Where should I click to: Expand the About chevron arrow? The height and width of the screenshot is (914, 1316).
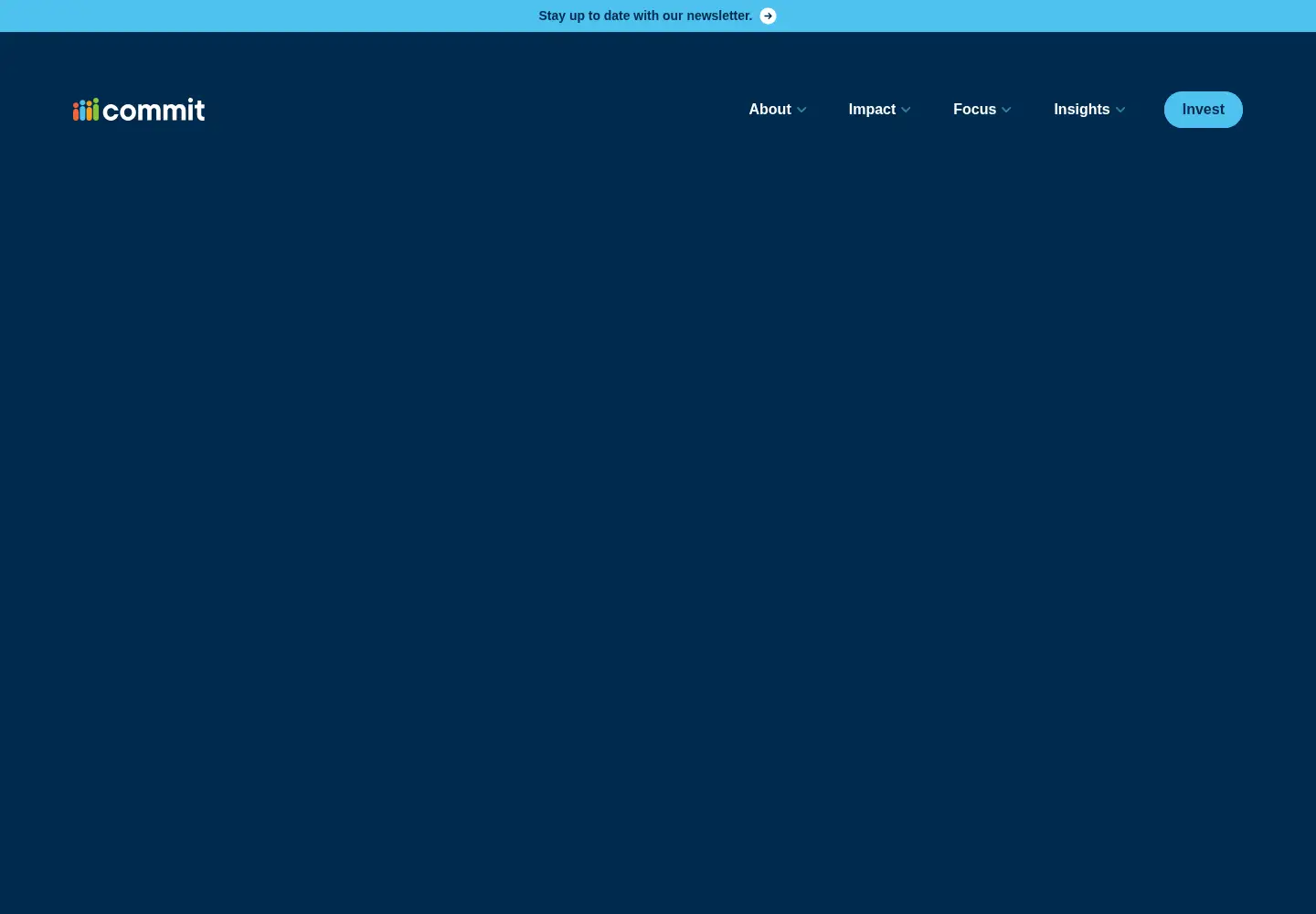click(x=801, y=110)
